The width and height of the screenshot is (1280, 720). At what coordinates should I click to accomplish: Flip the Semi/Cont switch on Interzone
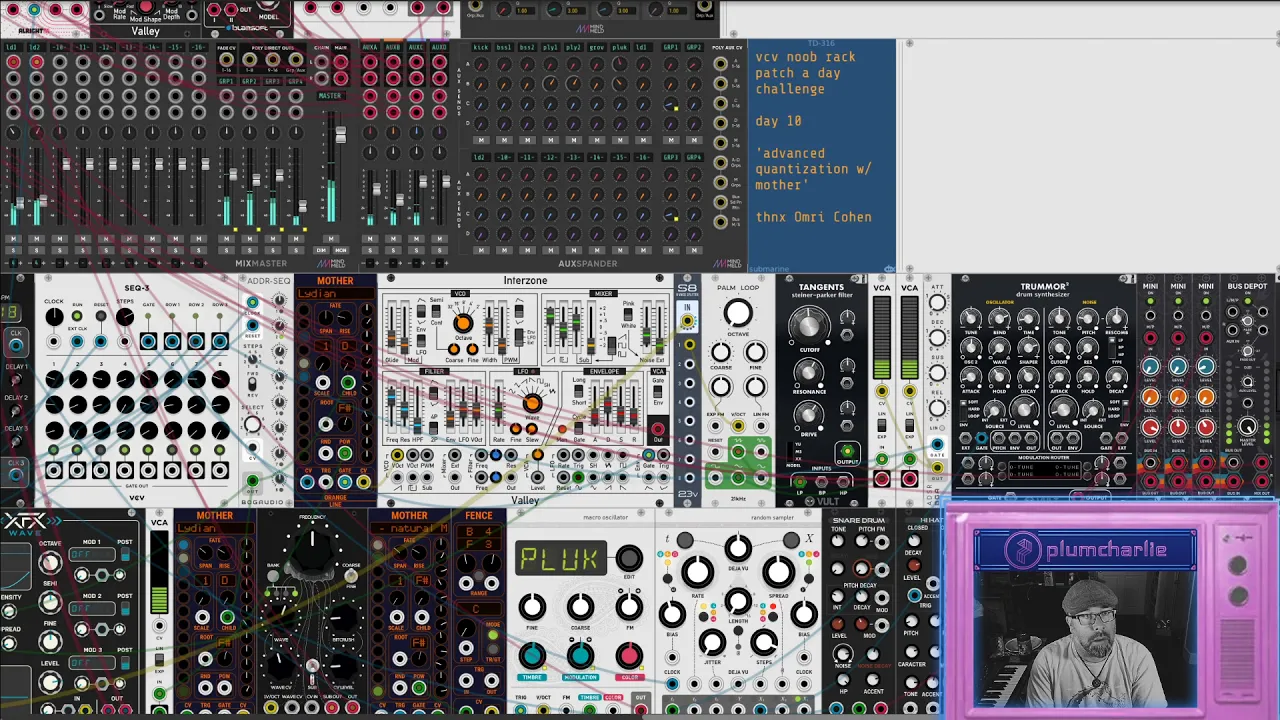coord(436,309)
